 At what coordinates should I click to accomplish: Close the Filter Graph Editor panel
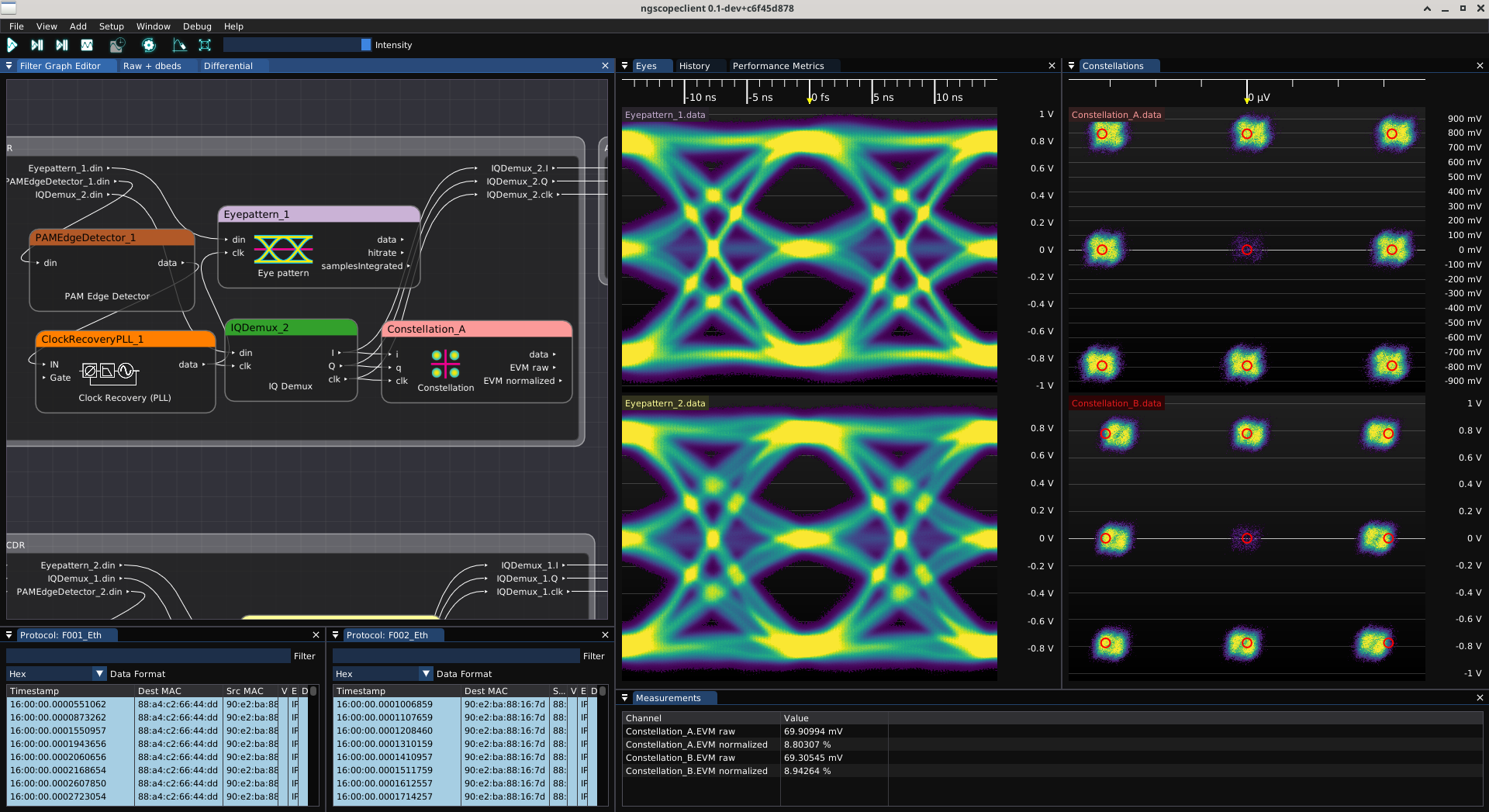click(605, 66)
